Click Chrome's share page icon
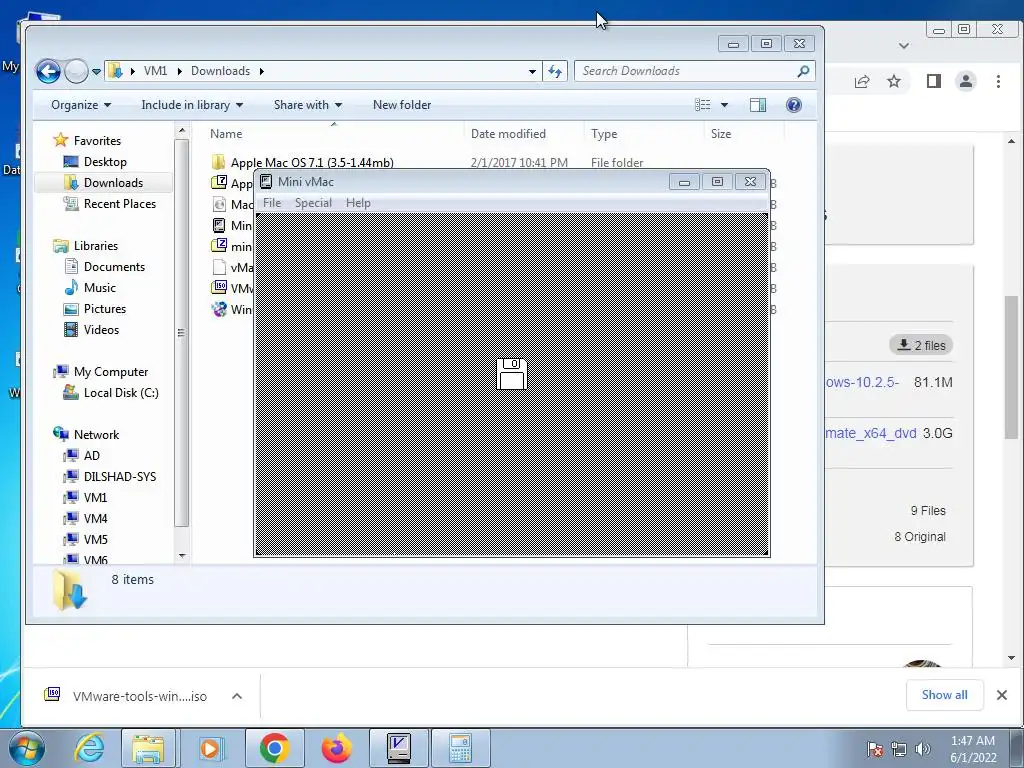Image resolution: width=1024 pixels, height=768 pixels. 862,81
